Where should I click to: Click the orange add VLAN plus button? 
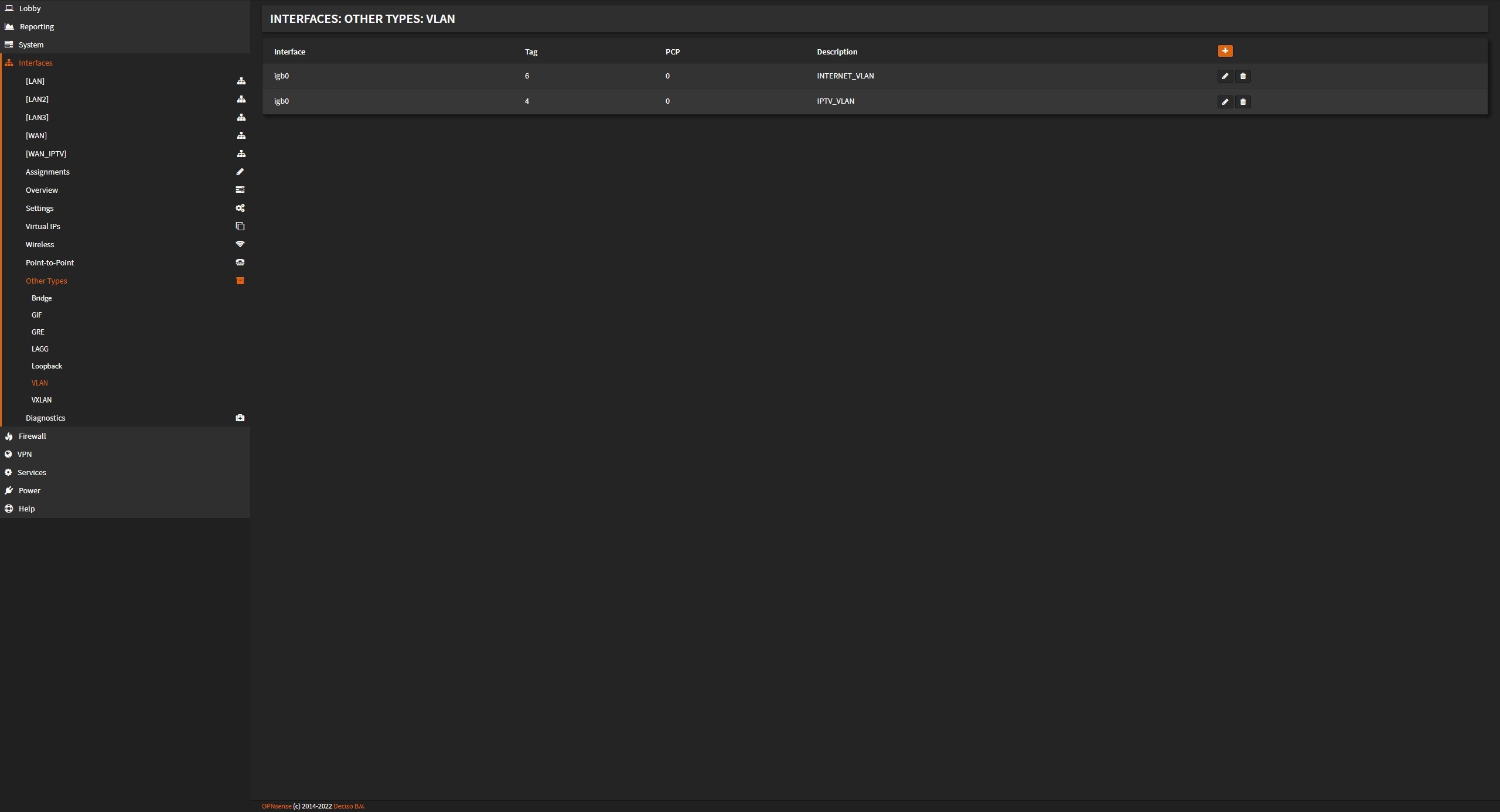tap(1225, 51)
